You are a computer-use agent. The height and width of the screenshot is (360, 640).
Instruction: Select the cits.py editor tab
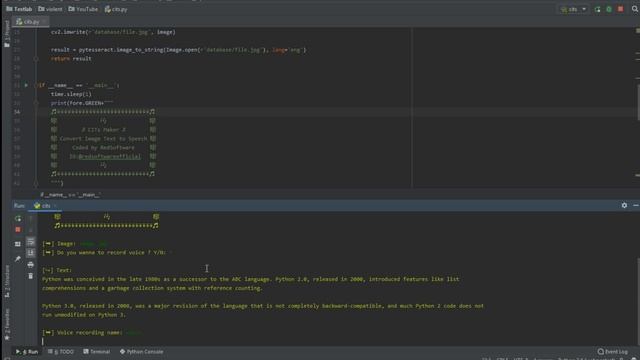(x=30, y=22)
